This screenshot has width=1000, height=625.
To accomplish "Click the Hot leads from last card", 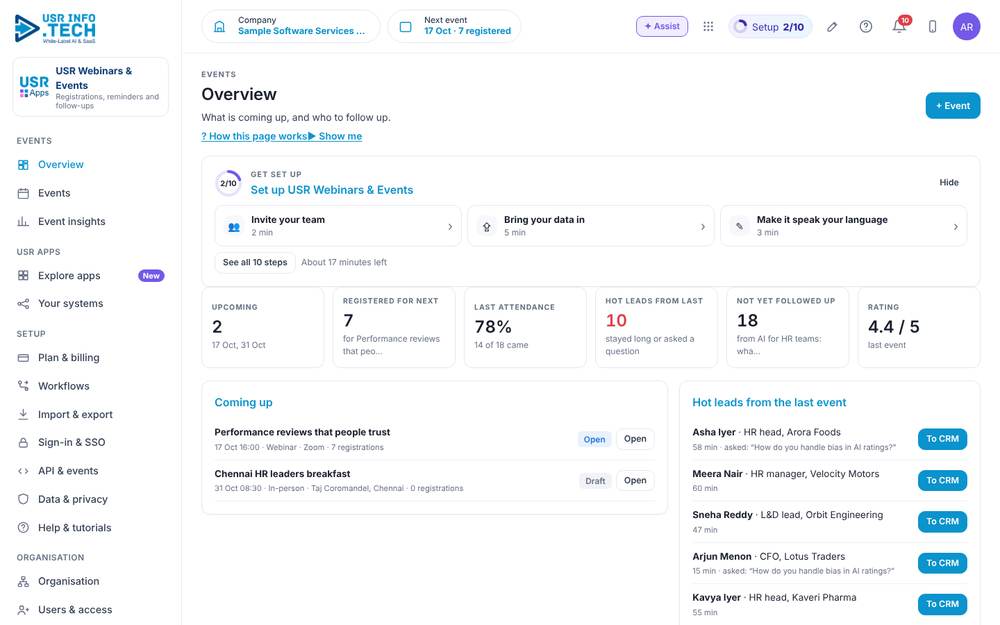I will coord(656,327).
